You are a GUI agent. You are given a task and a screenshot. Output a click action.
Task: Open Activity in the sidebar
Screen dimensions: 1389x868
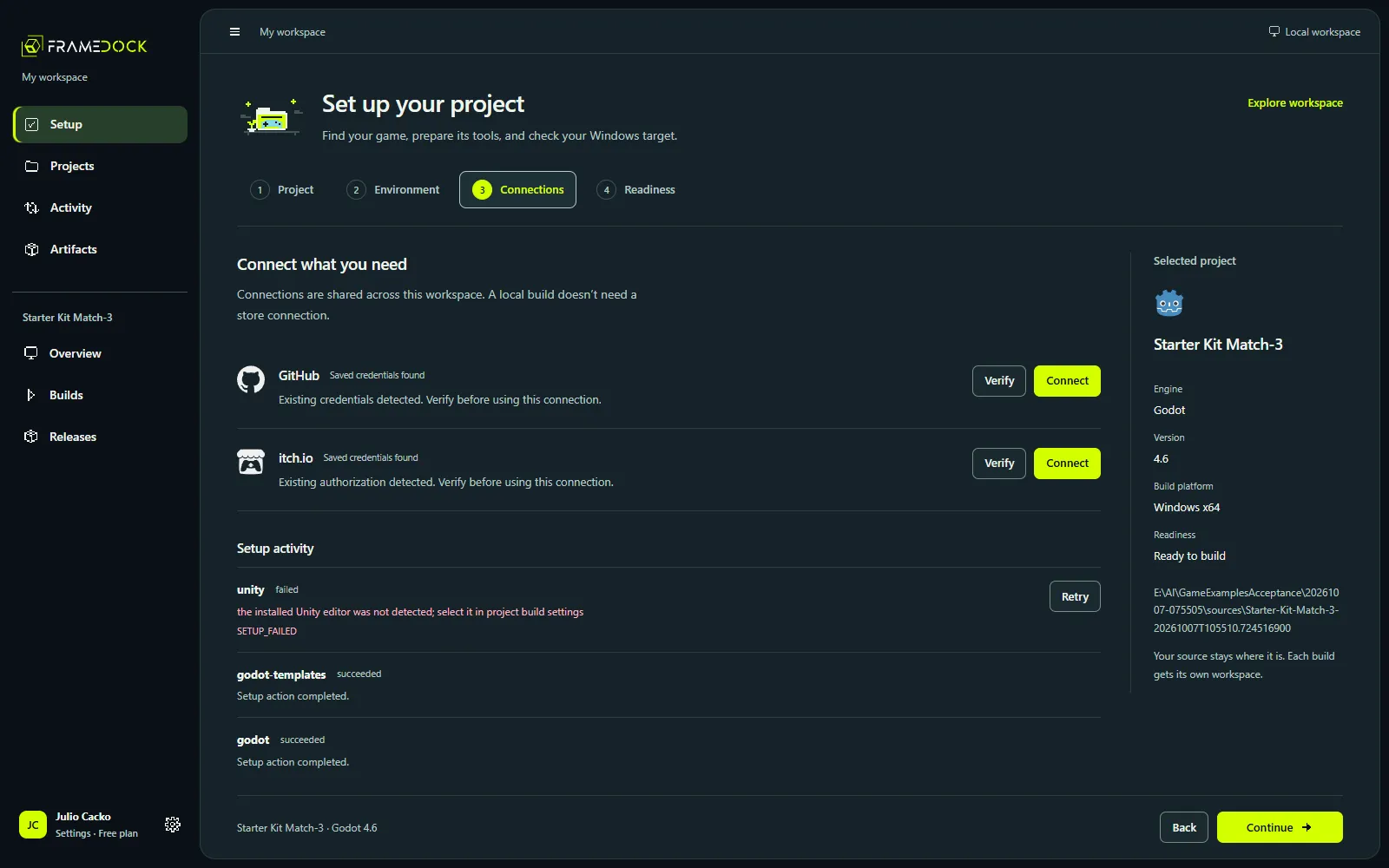[100, 207]
